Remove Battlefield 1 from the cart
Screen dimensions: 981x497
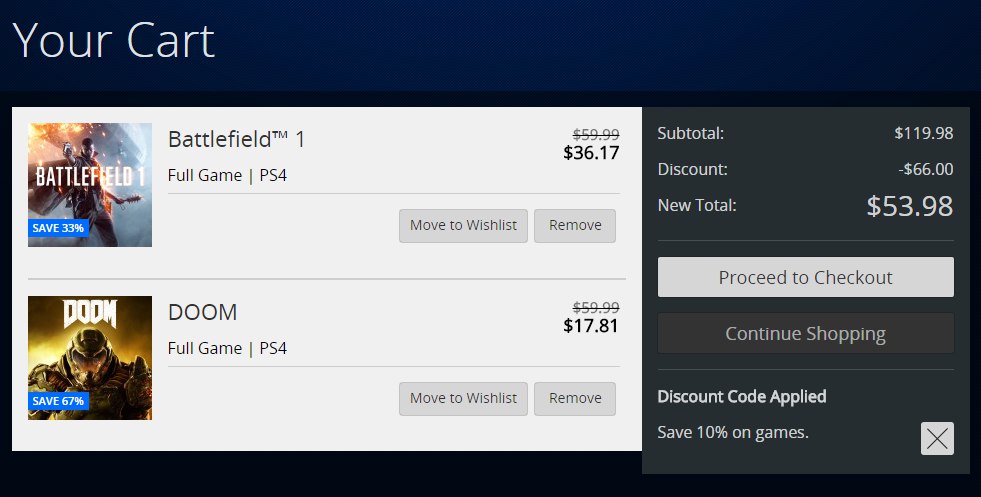[575, 225]
